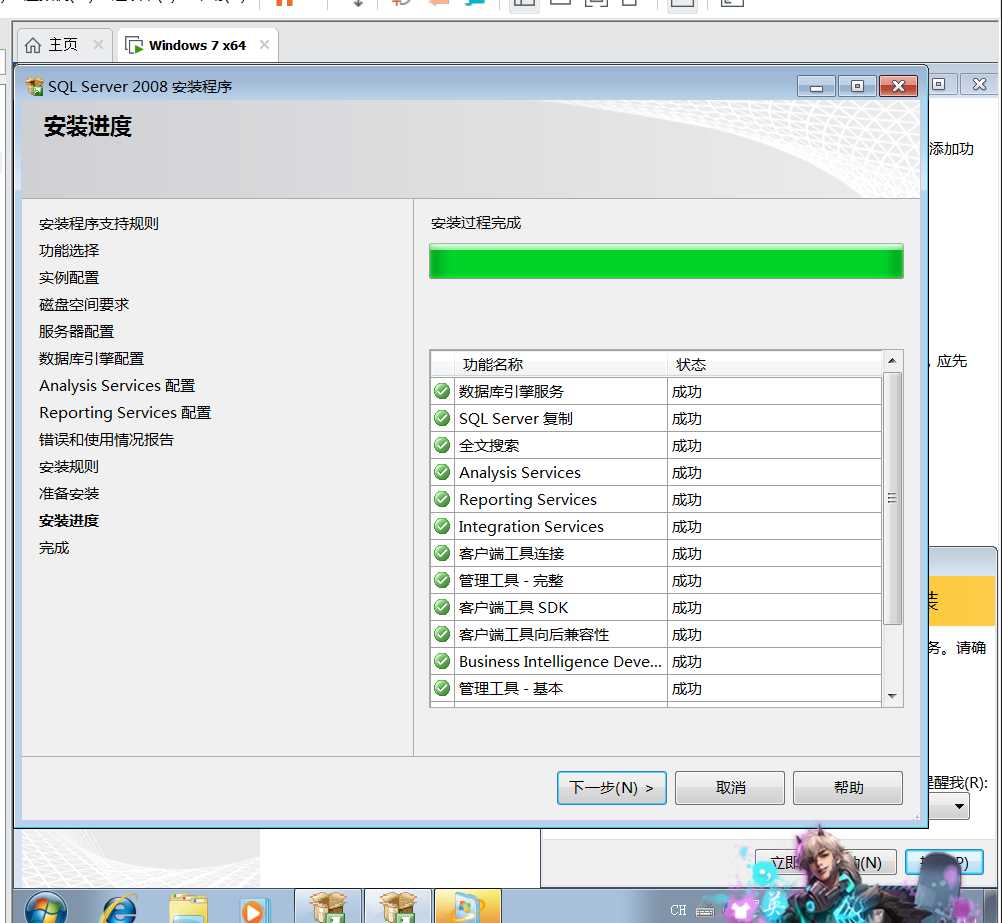Viewport: 1002px width, 923px height.
Task: Click the 功能名称 column header
Action: pos(560,364)
